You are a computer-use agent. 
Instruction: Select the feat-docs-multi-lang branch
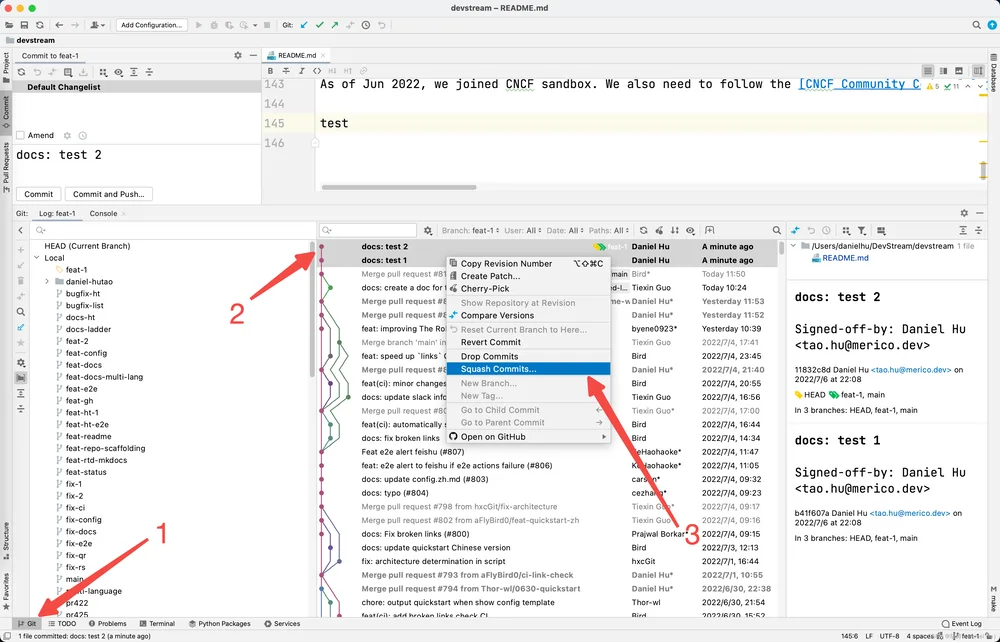click(x=105, y=377)
